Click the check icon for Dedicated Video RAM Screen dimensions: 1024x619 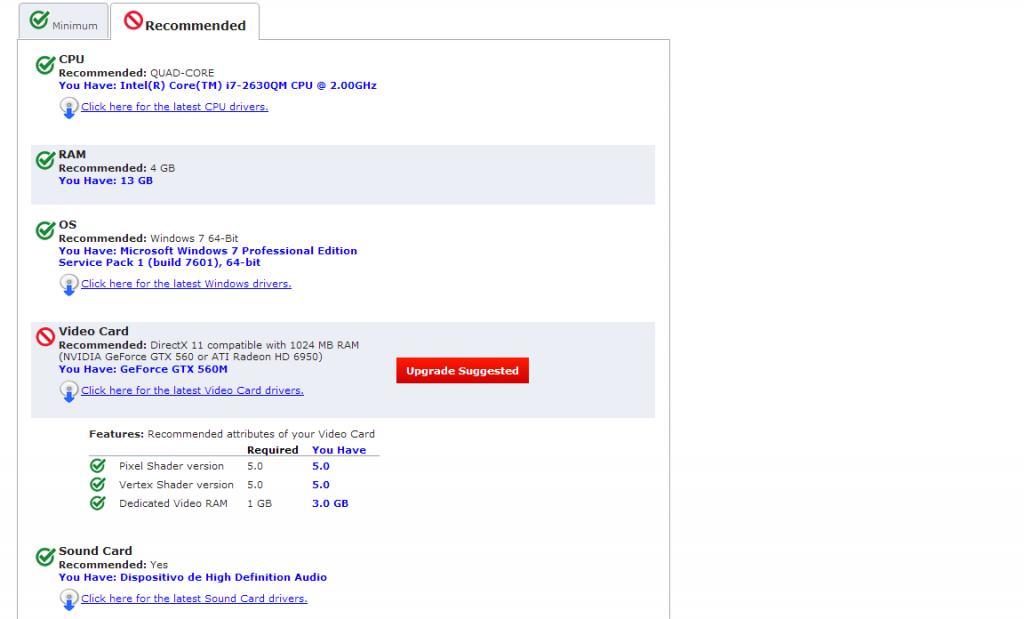[x=97, y=503]
